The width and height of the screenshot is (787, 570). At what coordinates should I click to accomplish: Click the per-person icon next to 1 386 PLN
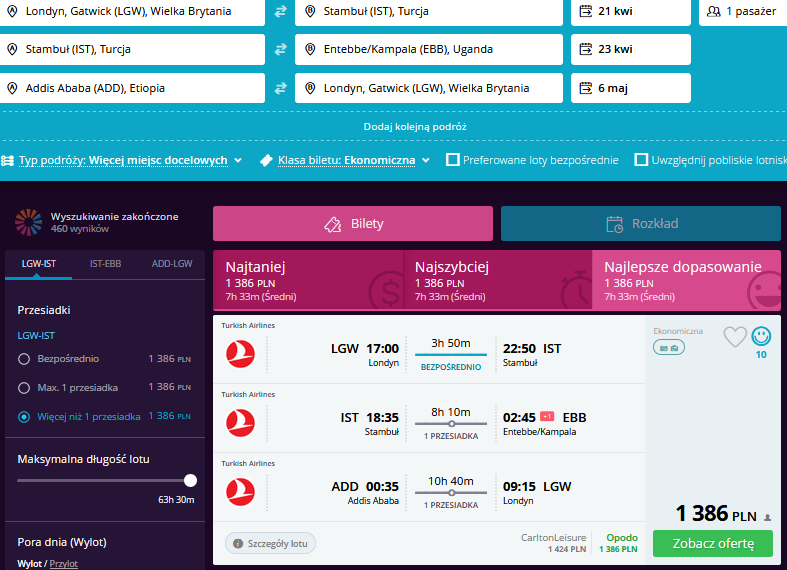click(767, 517)
